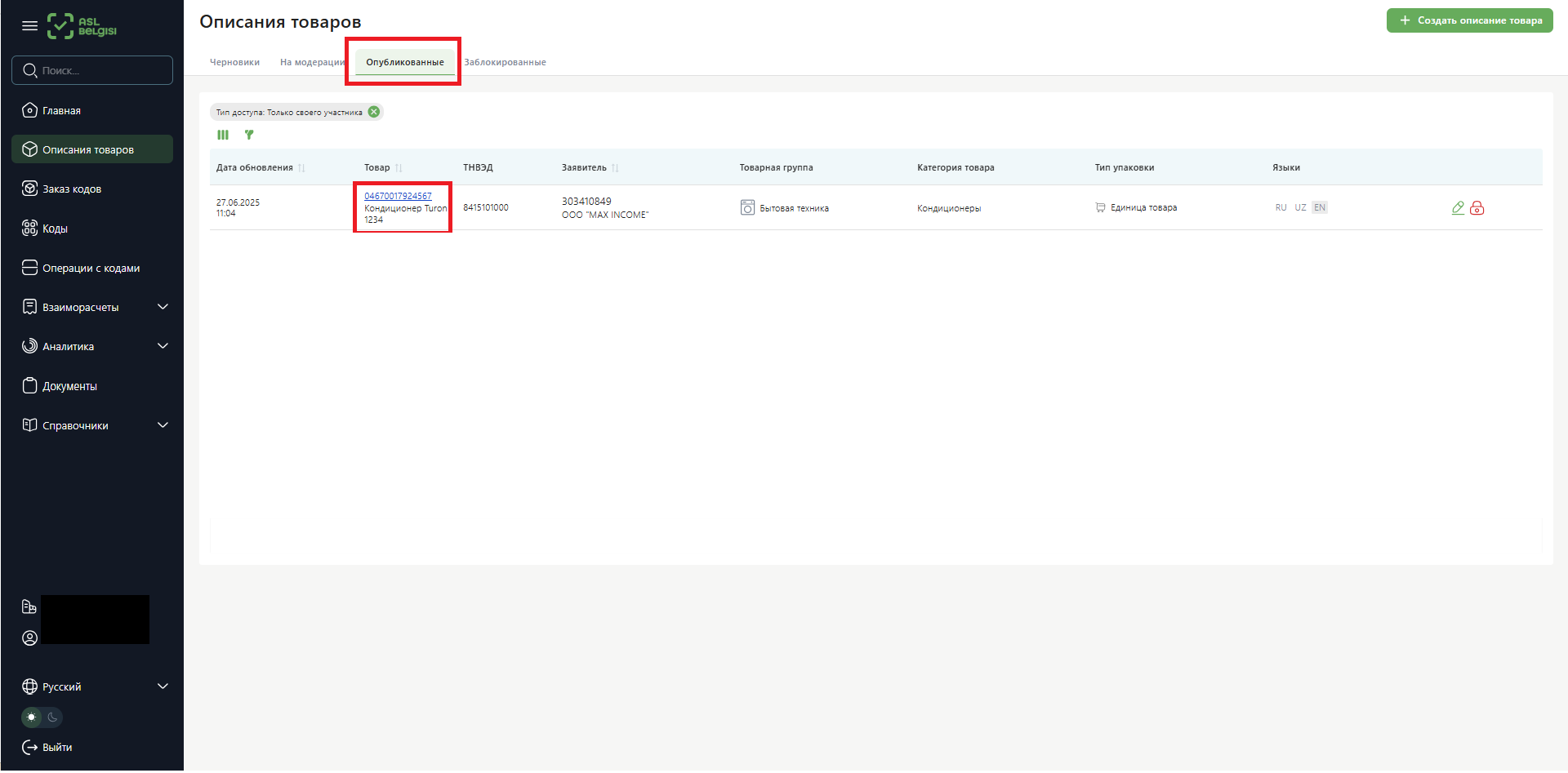Click the green edit pencil icon
The width and height of the screenshot is (1568, 773).
pos(1458,208)
